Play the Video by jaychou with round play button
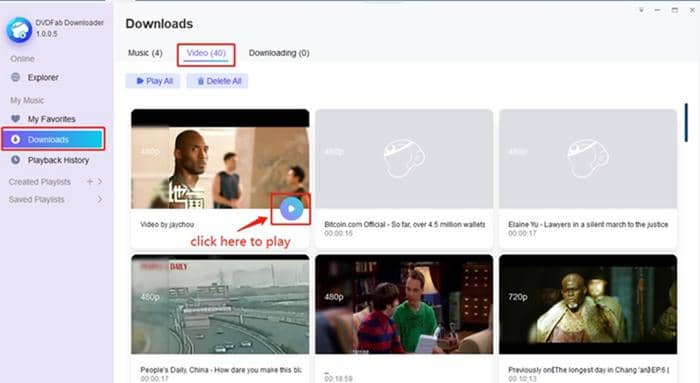The height and width of the screenshot is (383, 700). (x=292, y=209)
